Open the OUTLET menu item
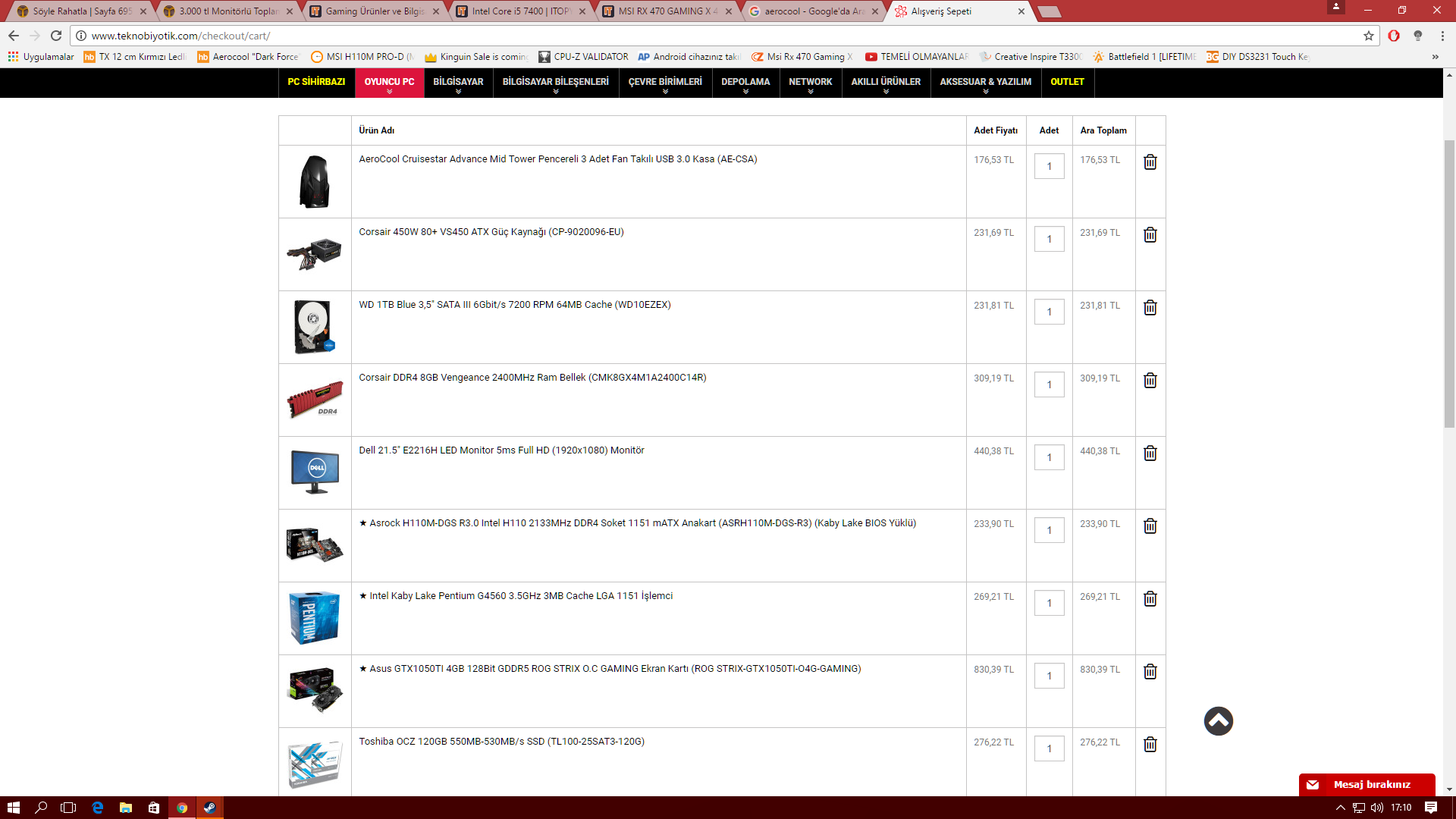Screen dimensions: 1456x819 1067,82
